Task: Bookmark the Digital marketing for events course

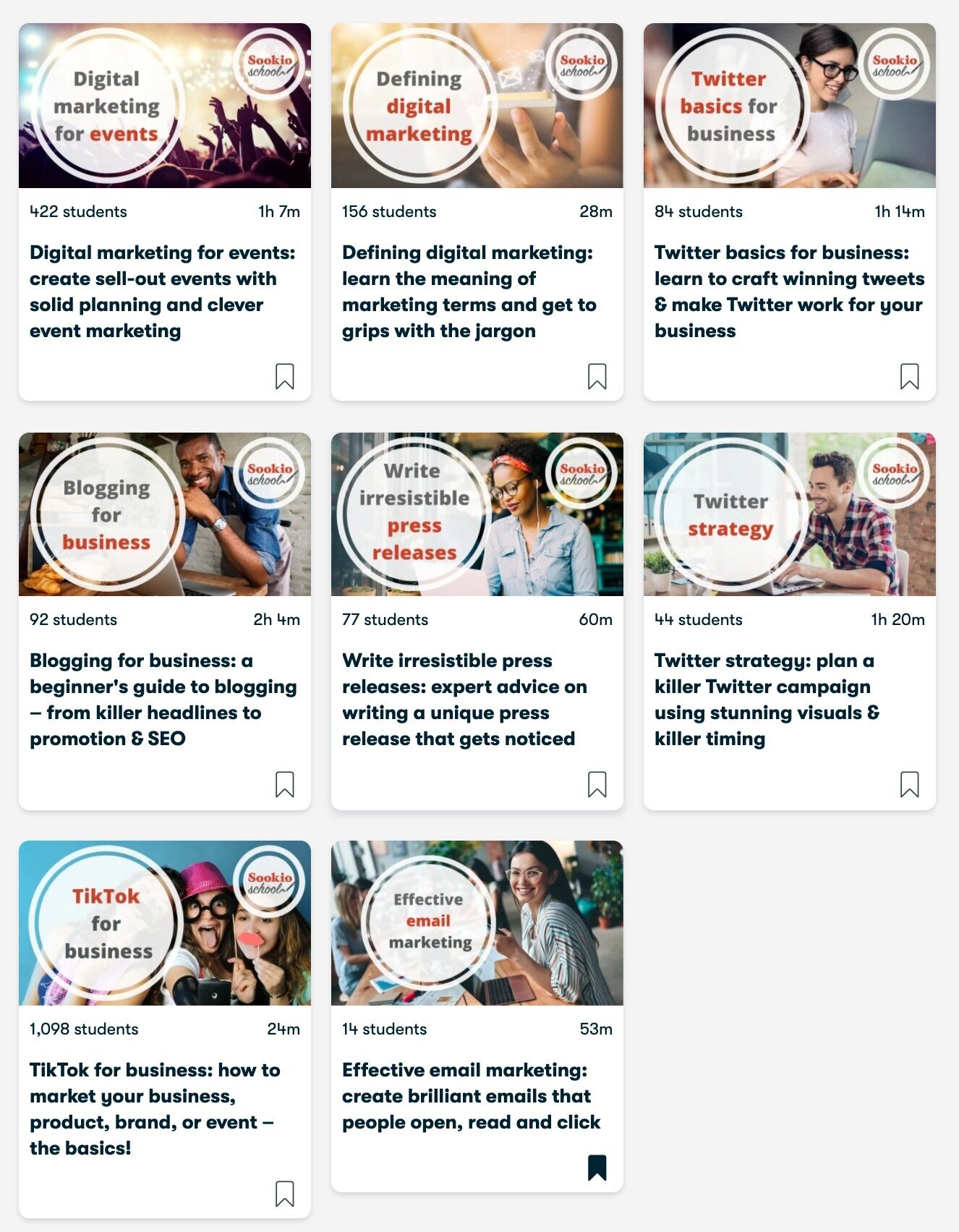Action: [x=285, y=376]
